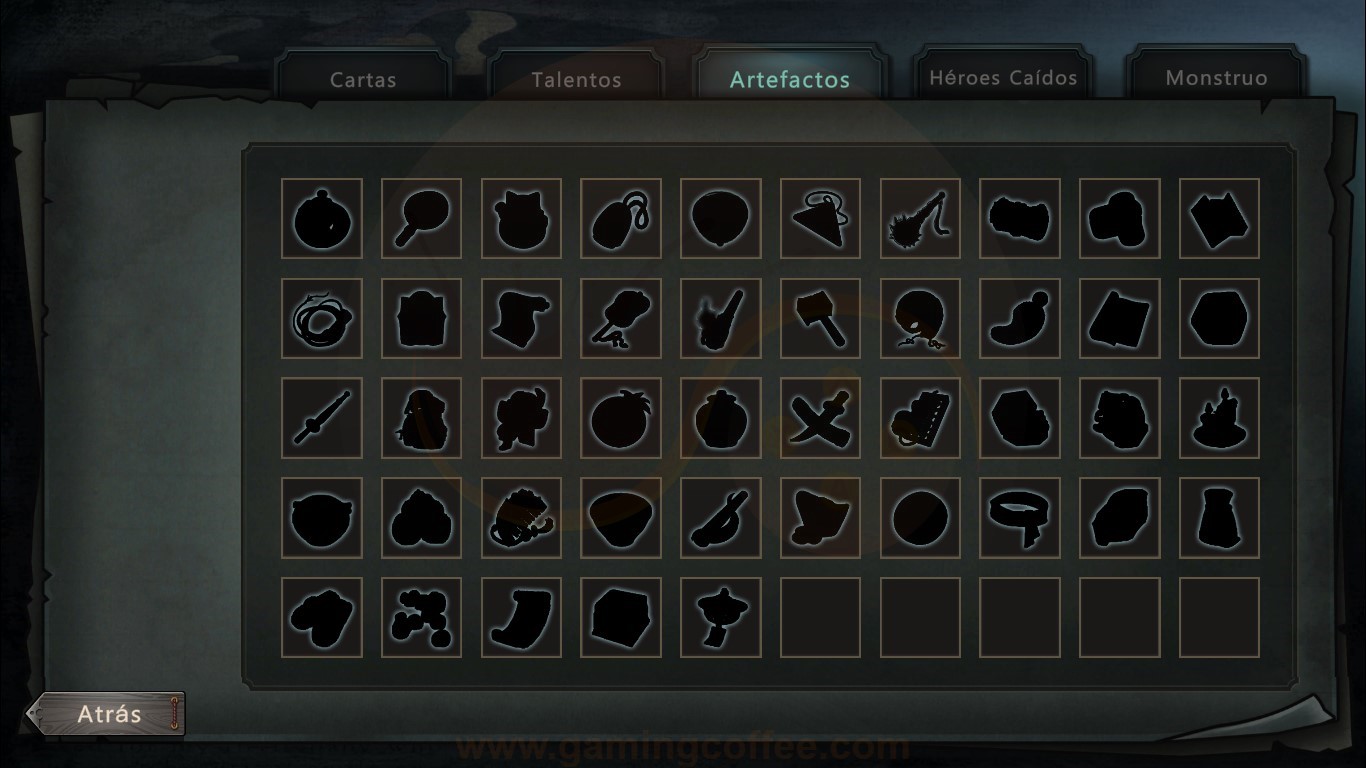Select the candle artifact silhouette
The image size is (1366, 768).
click(1220, 418)
